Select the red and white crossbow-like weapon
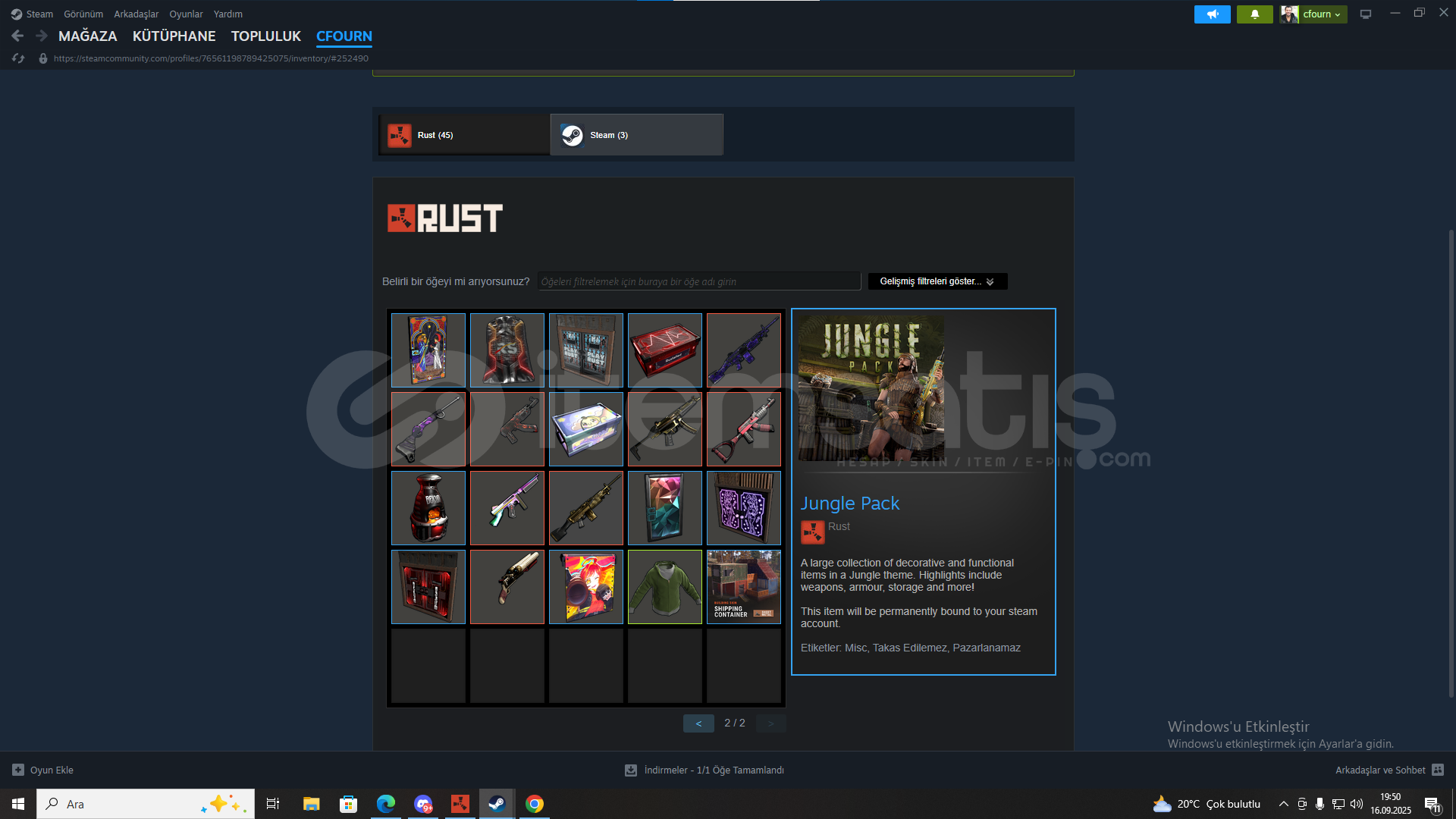This screenshot has height=819, width=1456. (x=744, y=429)
